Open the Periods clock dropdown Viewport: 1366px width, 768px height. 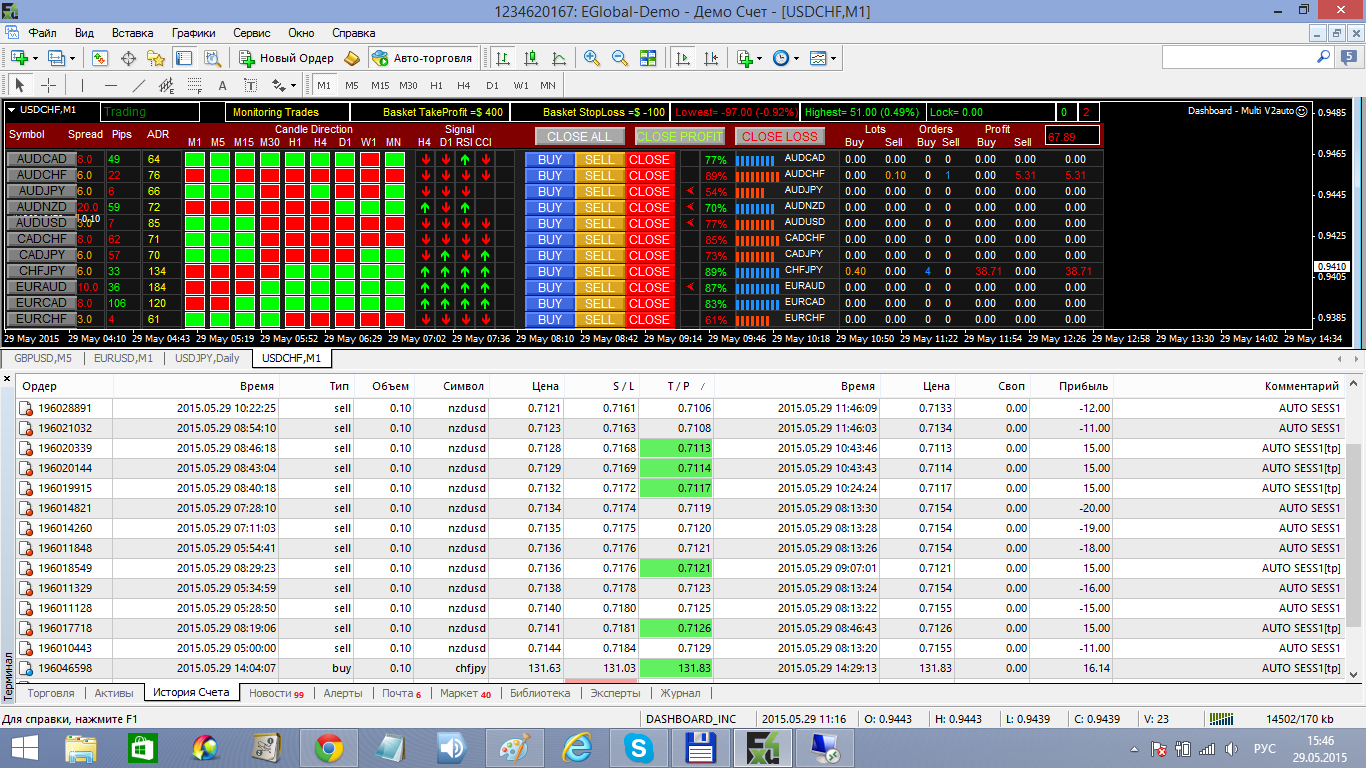(x=786, y=58)
